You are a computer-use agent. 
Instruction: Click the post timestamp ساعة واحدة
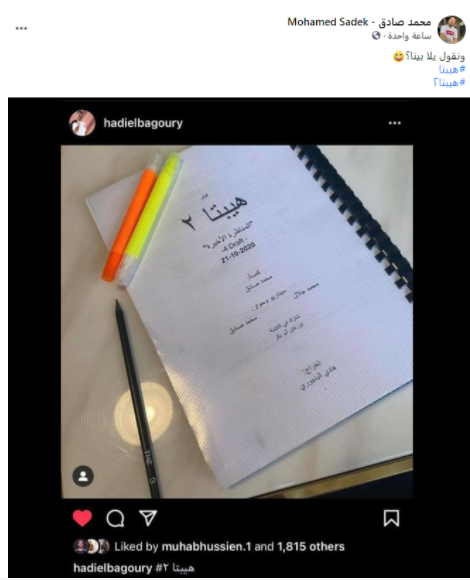click(x=409, y=36)
